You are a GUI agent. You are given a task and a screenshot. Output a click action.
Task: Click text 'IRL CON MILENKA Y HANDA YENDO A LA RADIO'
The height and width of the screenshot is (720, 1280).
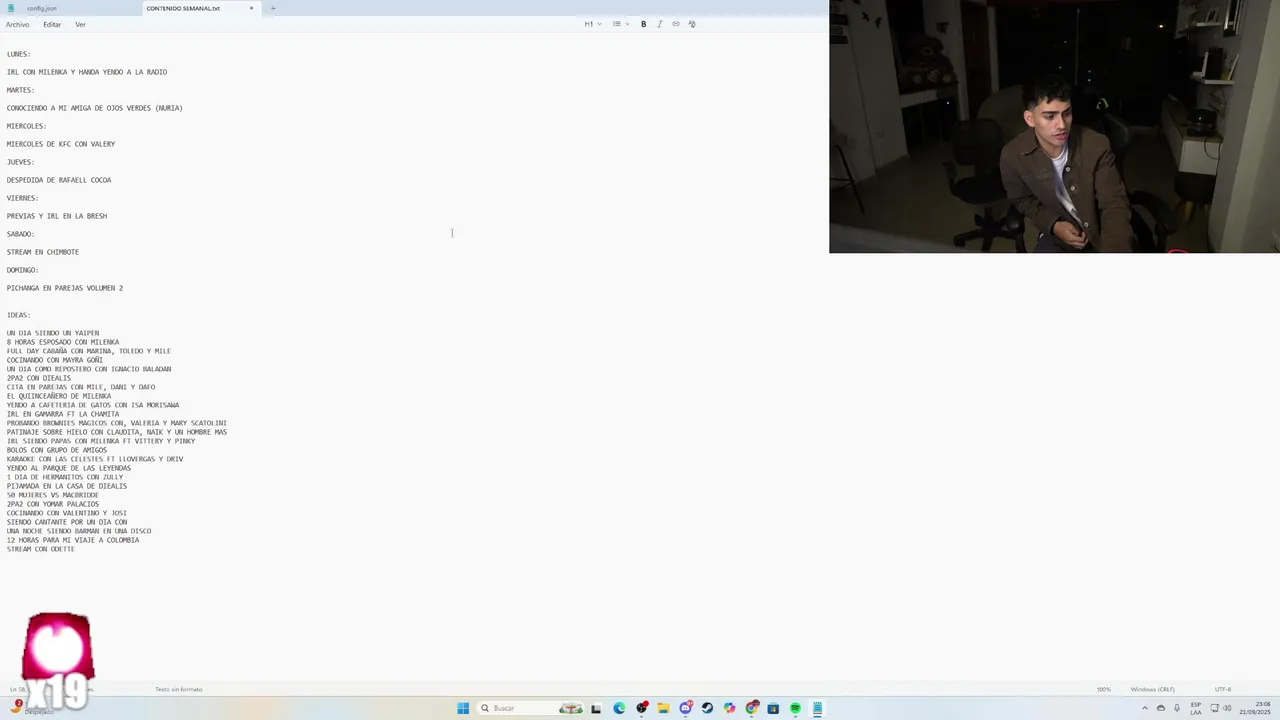(x=87, y=72)
